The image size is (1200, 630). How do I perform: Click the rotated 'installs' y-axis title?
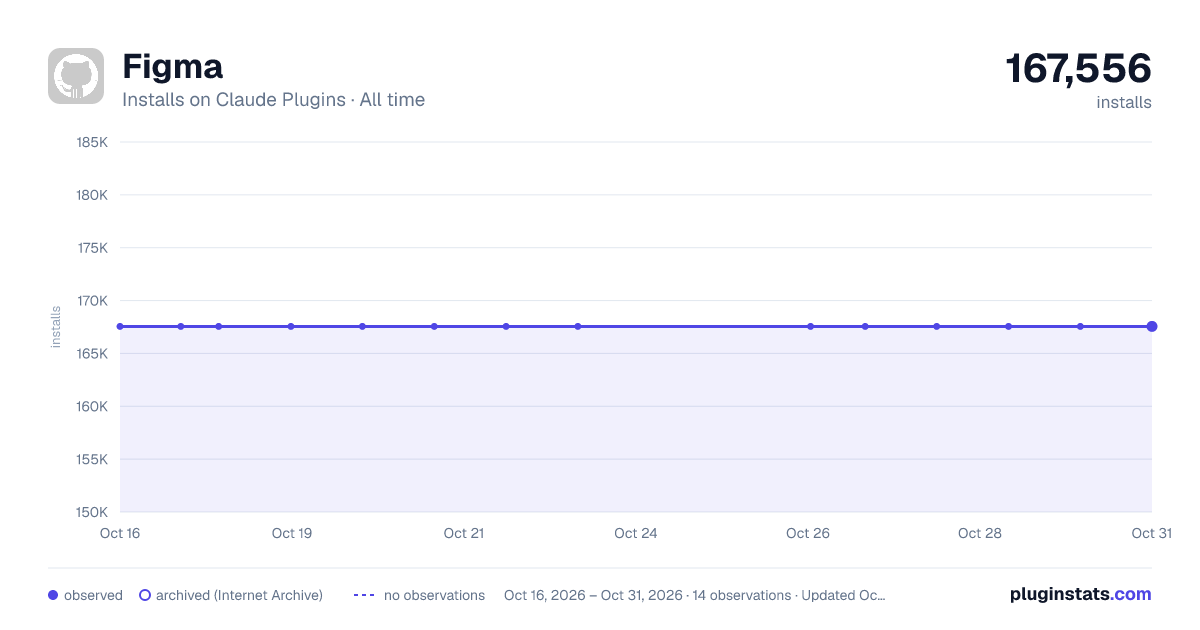tap(56, 327)
